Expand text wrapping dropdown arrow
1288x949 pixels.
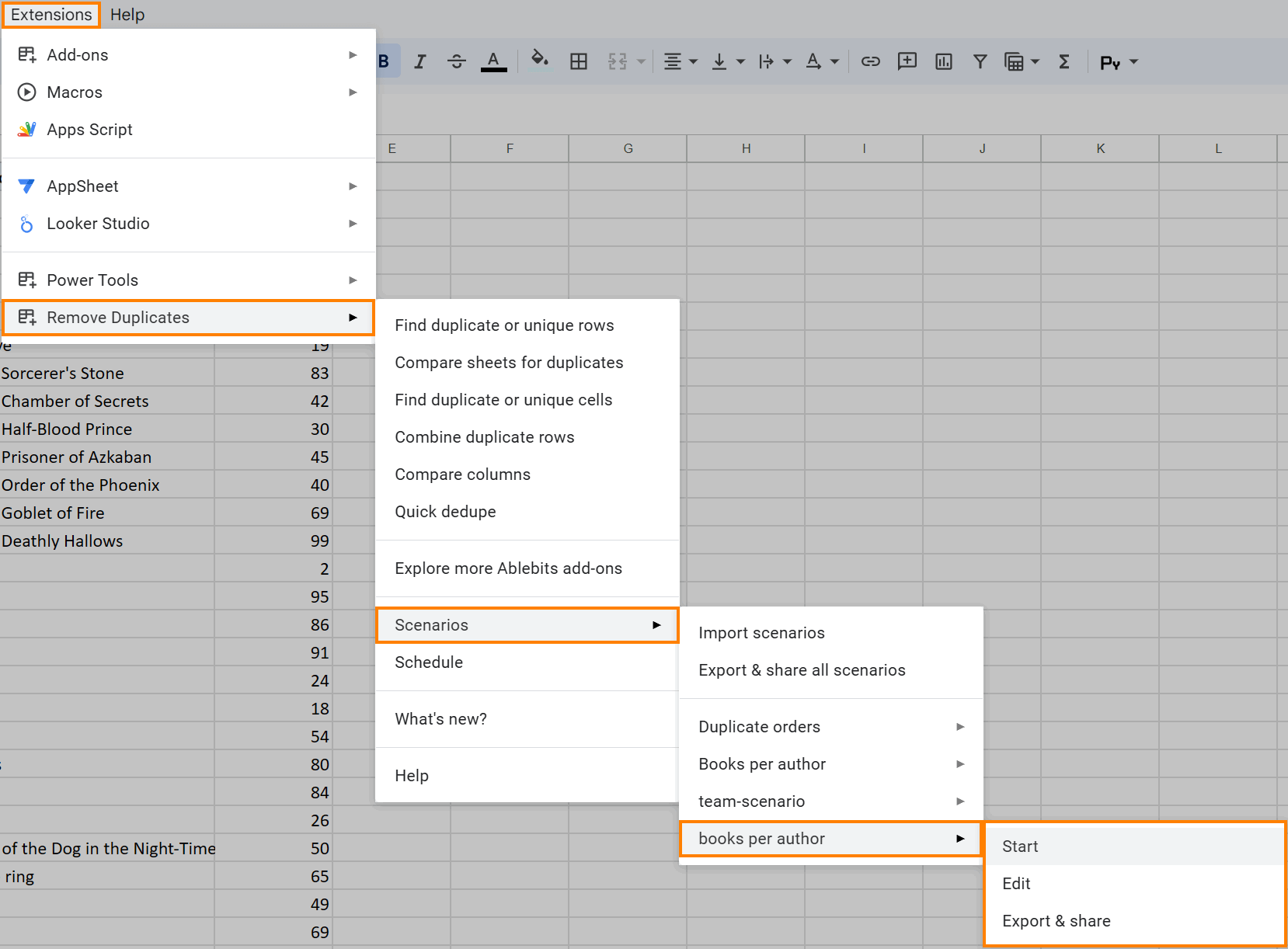click(788, 61)
